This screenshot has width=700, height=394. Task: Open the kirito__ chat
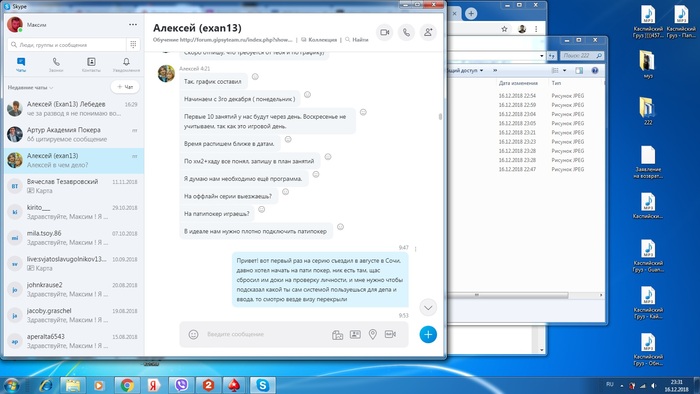click(74, 212)
